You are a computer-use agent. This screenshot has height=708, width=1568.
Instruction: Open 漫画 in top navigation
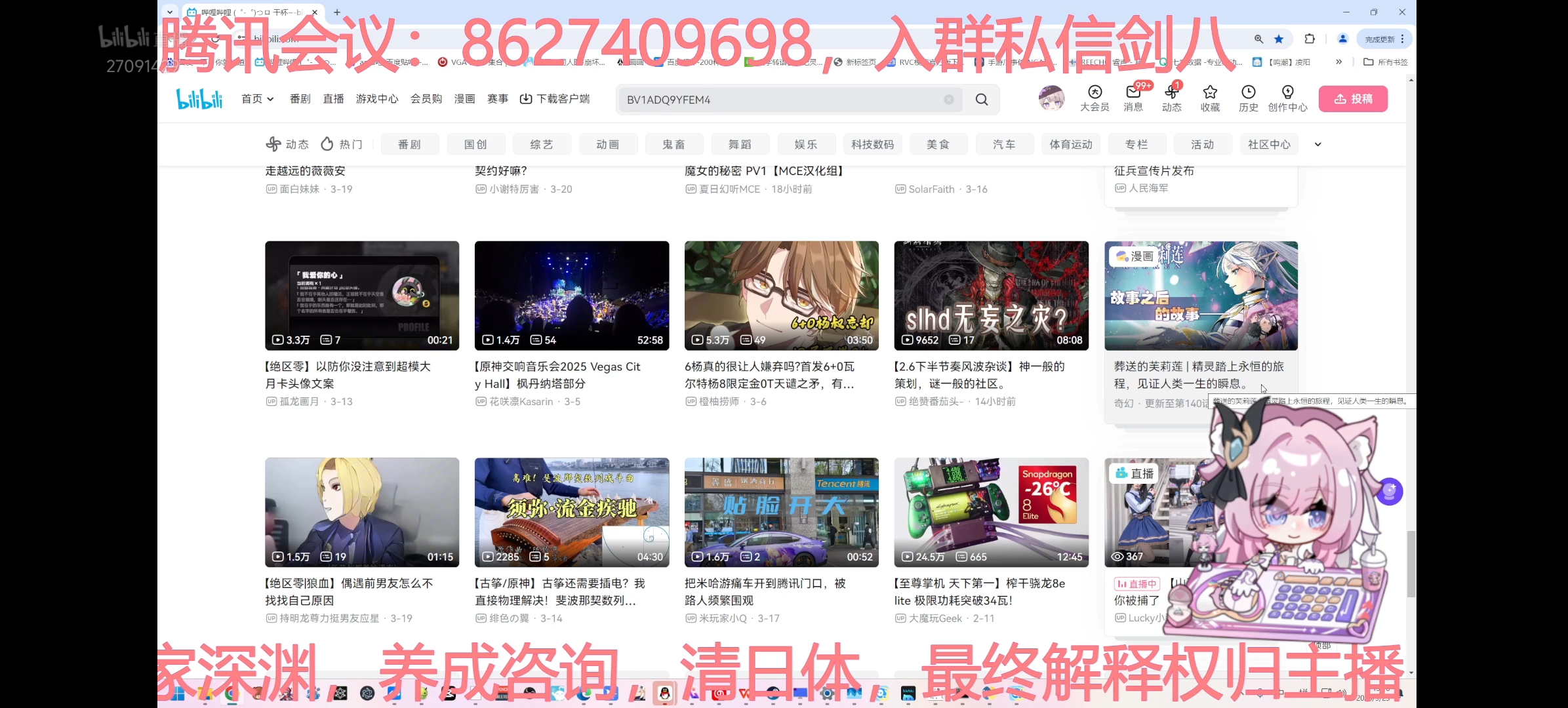point(464,99)
